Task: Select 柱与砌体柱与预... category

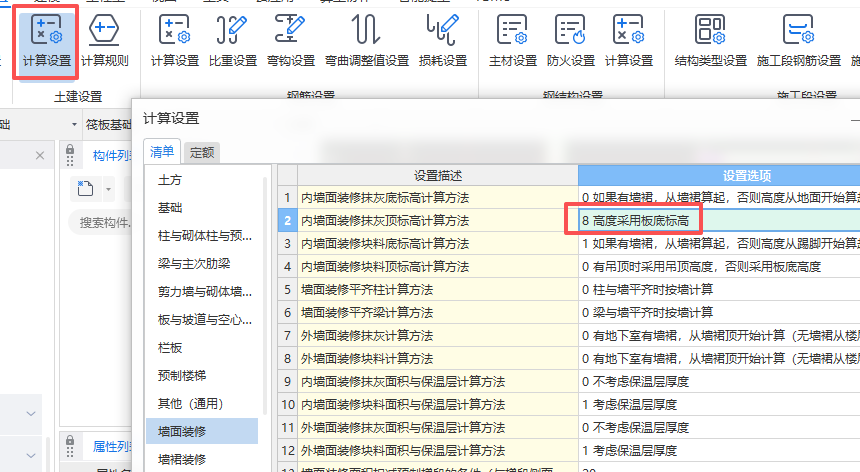Action: (x=205, y=236)
